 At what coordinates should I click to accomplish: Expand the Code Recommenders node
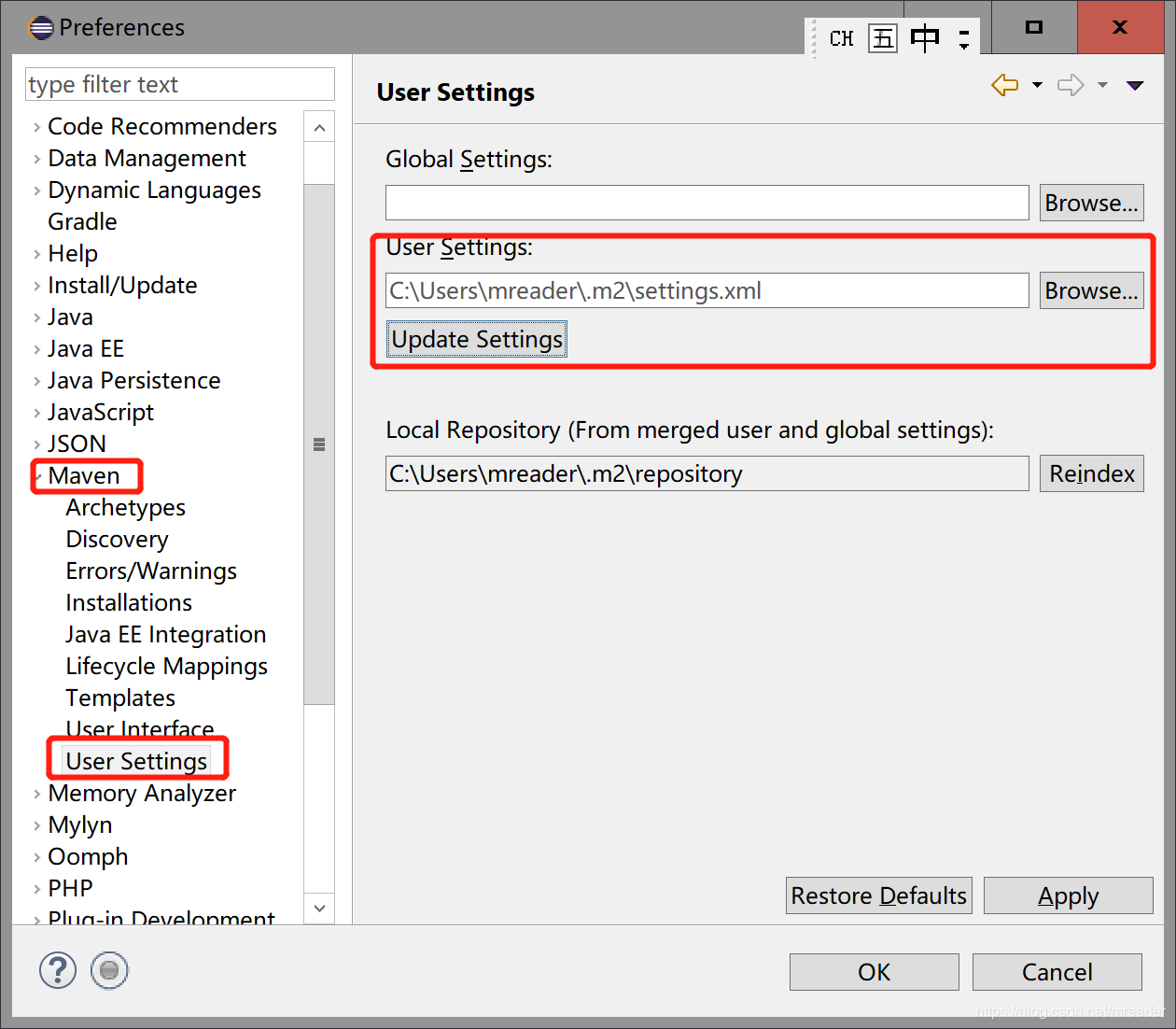click(37, 127)
